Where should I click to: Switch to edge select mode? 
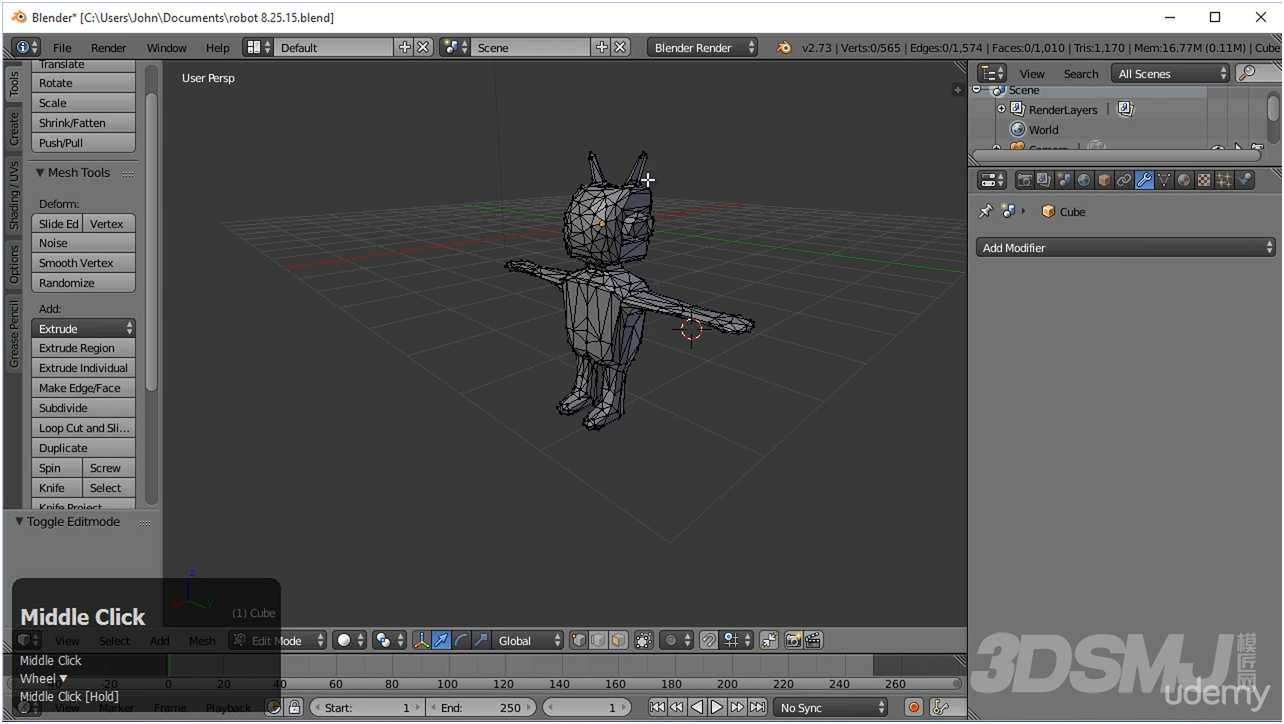(x=598, y=640)
